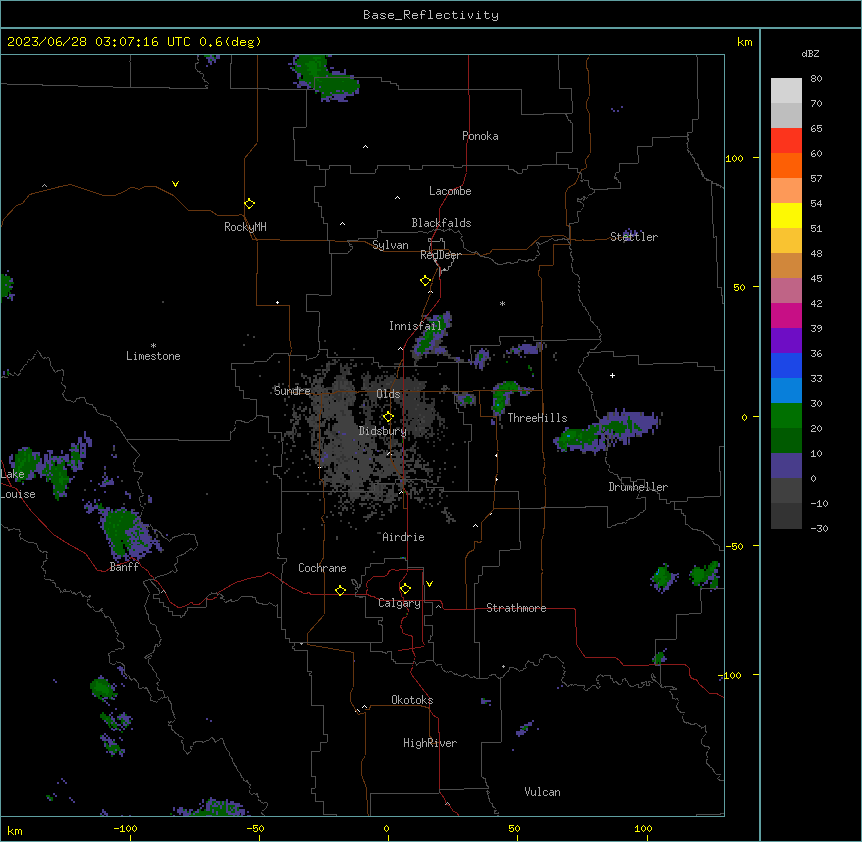Click the Sundre label
Viewport: 862px width, 842px height.
click(x=292, y=391)
